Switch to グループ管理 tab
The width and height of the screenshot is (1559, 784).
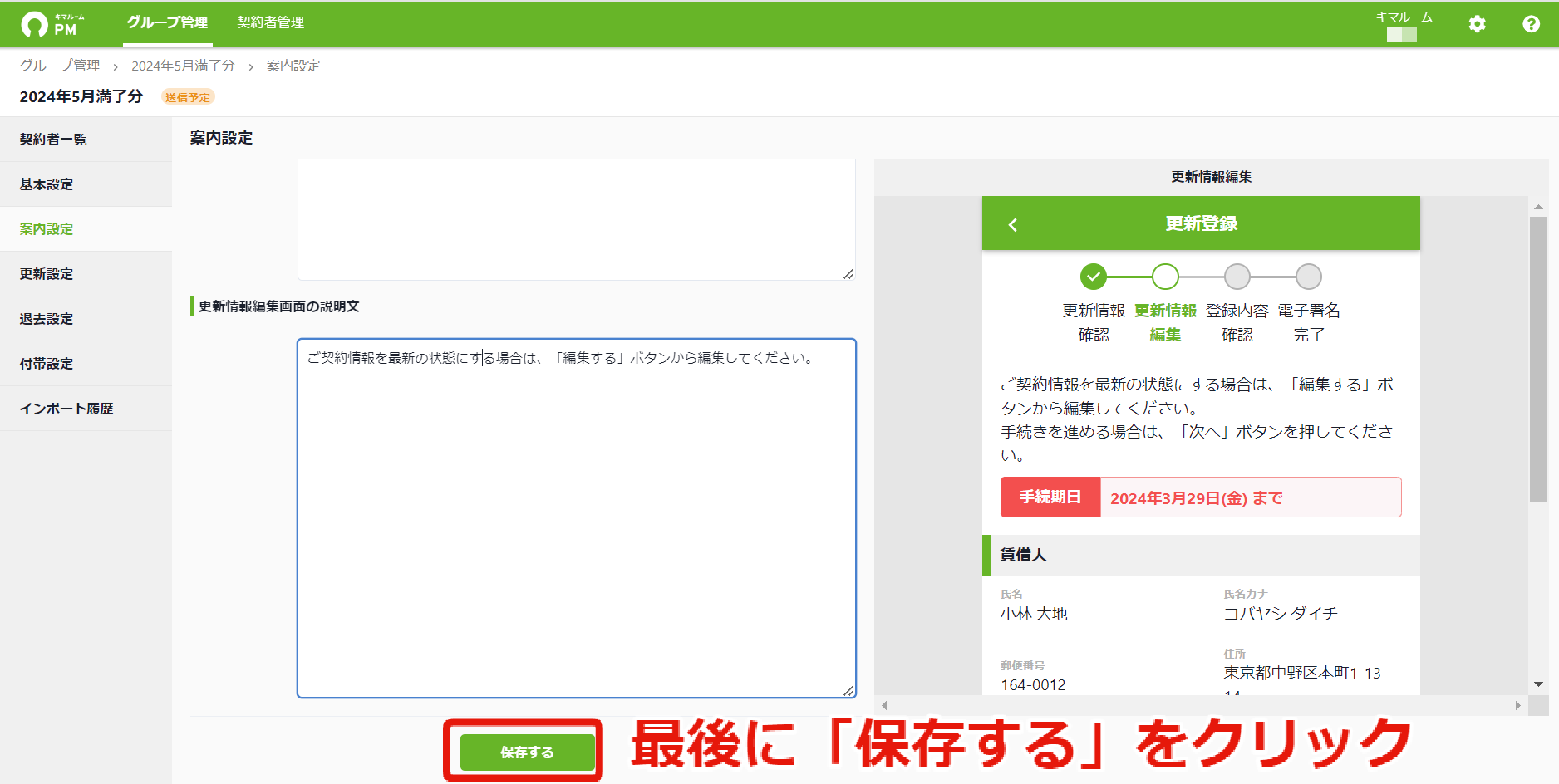pos(167,22)
